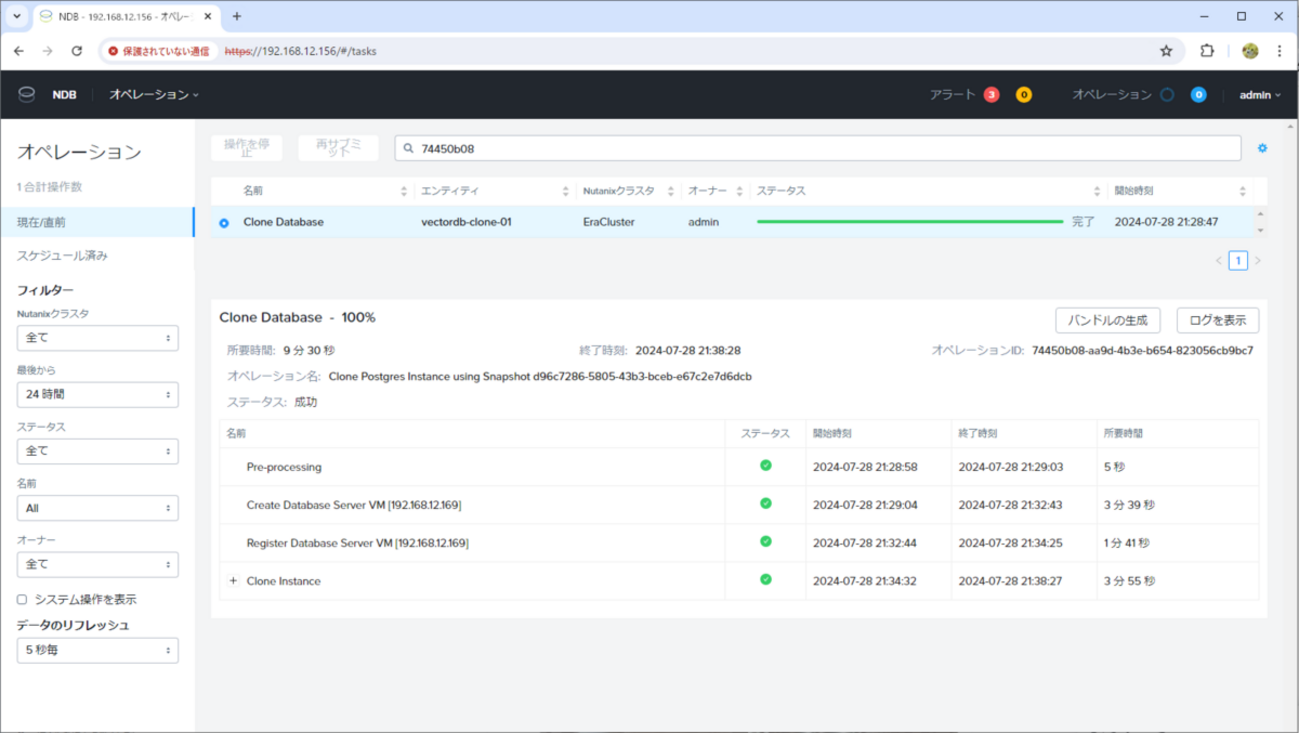The height and width of the screenshot is (733, 1299).
Task: Open the オペレーション navigation menu
Action: pyautogui.click(x=153, y=95)
